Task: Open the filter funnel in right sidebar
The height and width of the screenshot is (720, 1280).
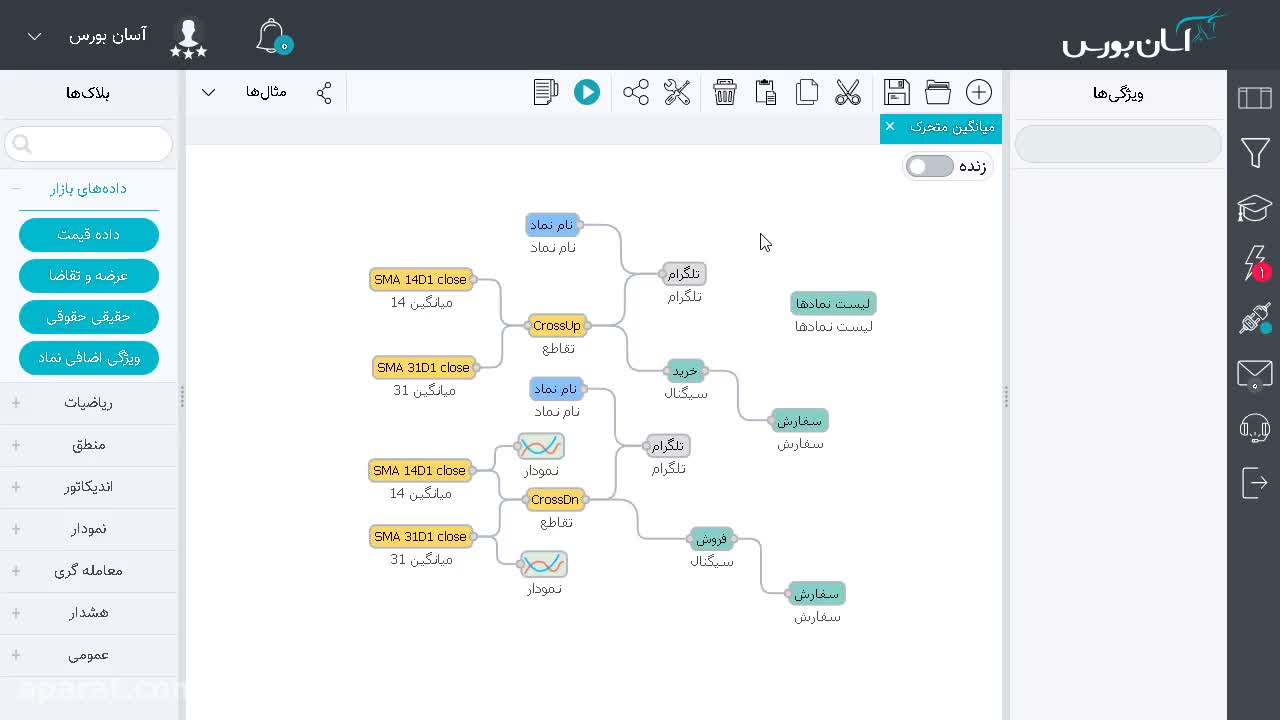Action: point(1255,153)
